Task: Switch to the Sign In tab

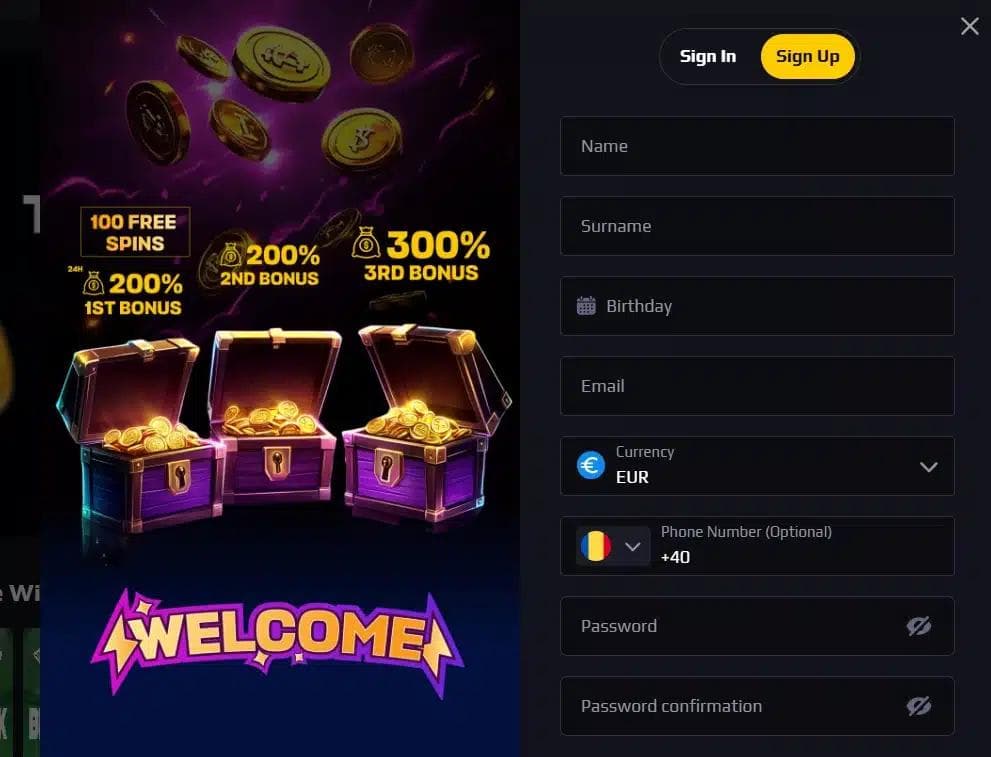Action: click(708, 56)
